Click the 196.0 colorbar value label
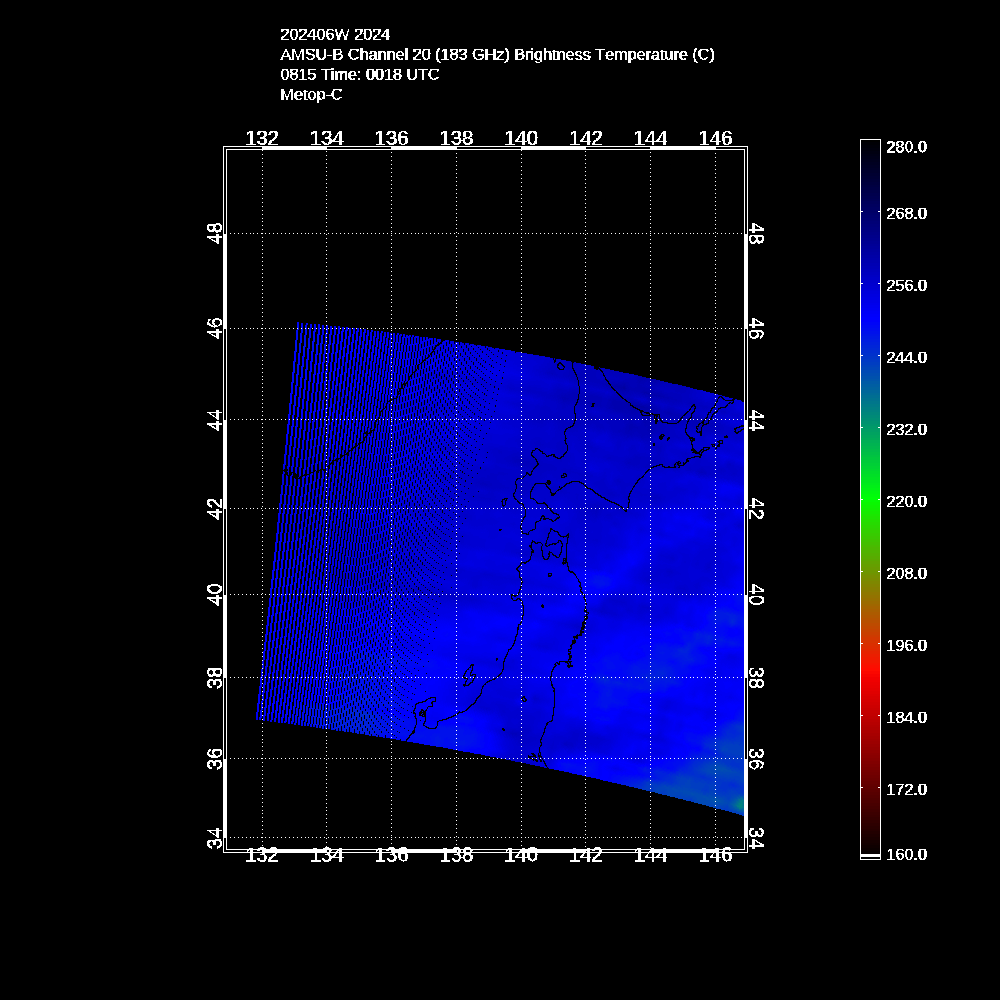 tap(906, 645)
